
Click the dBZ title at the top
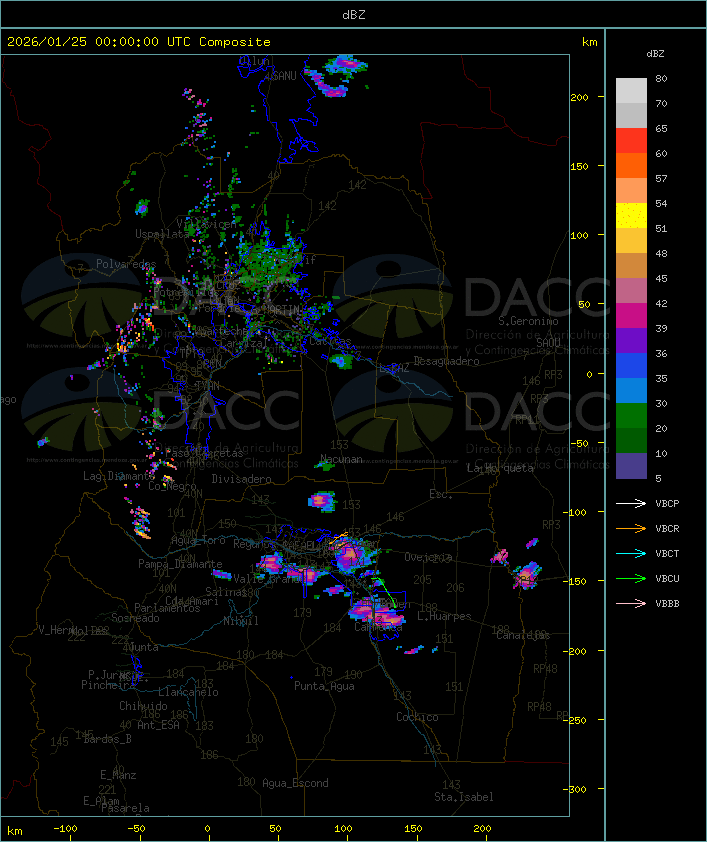pos(353,14)
